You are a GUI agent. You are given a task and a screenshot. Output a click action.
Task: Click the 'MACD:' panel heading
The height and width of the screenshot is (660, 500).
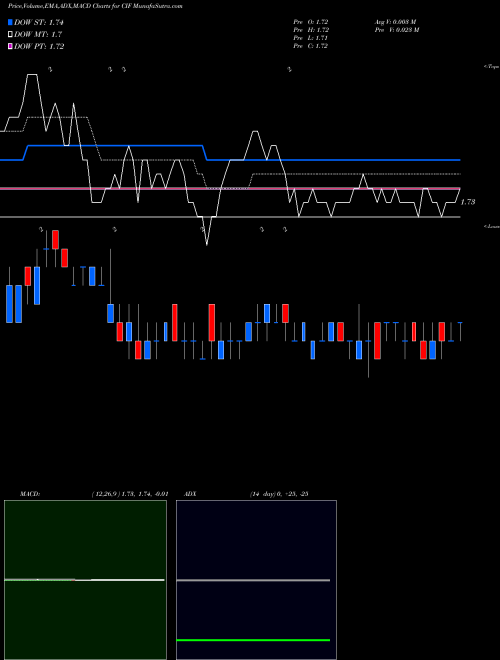[30, 494]
